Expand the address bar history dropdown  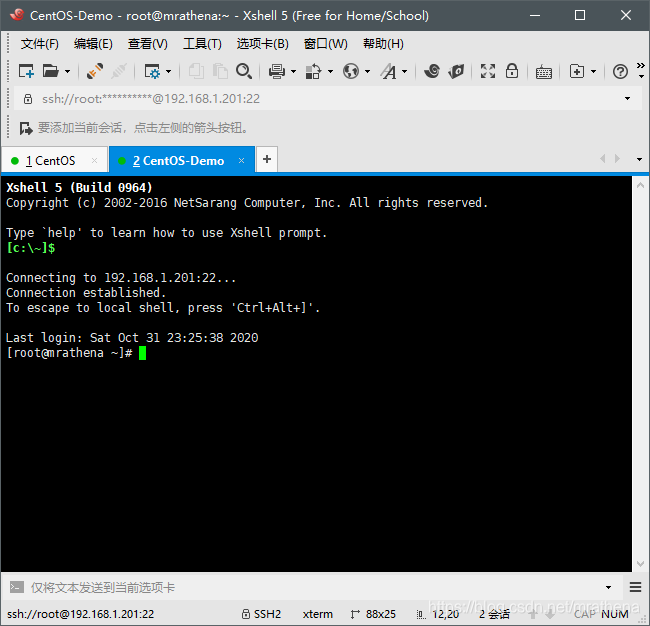[627, 99]
